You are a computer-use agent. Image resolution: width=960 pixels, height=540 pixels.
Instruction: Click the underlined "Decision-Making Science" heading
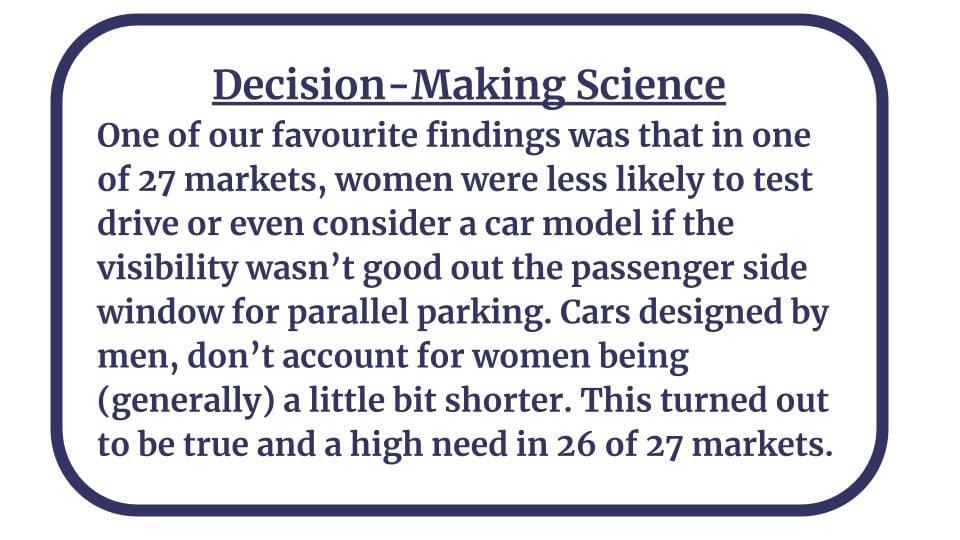[x=469, y=86]
